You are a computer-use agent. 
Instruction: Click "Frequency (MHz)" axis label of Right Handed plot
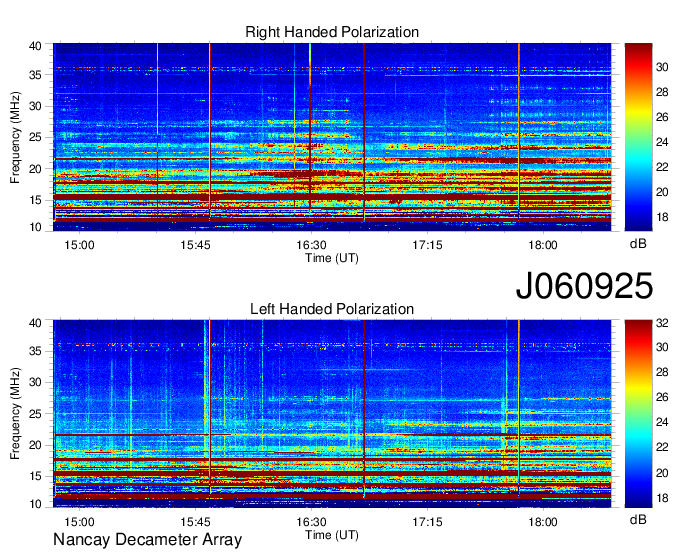[15, 137]
